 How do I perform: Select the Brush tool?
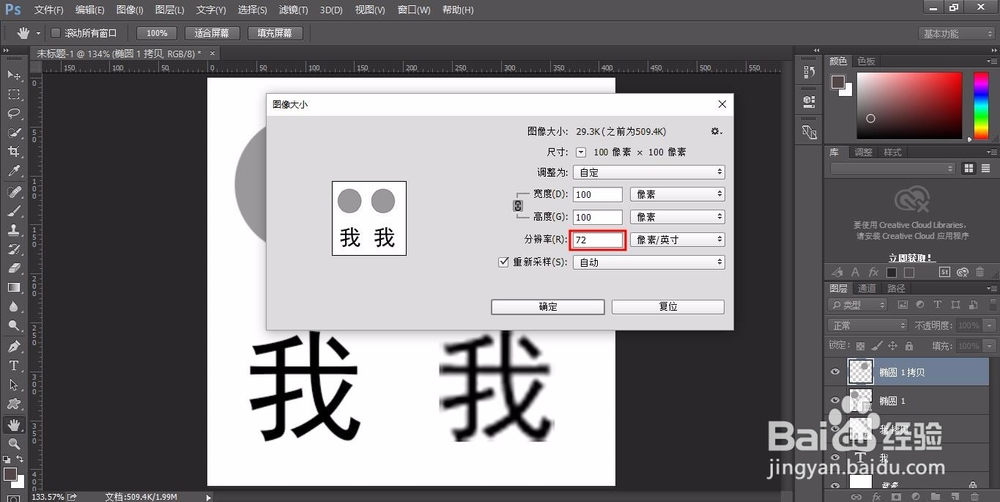click(13, 210)
